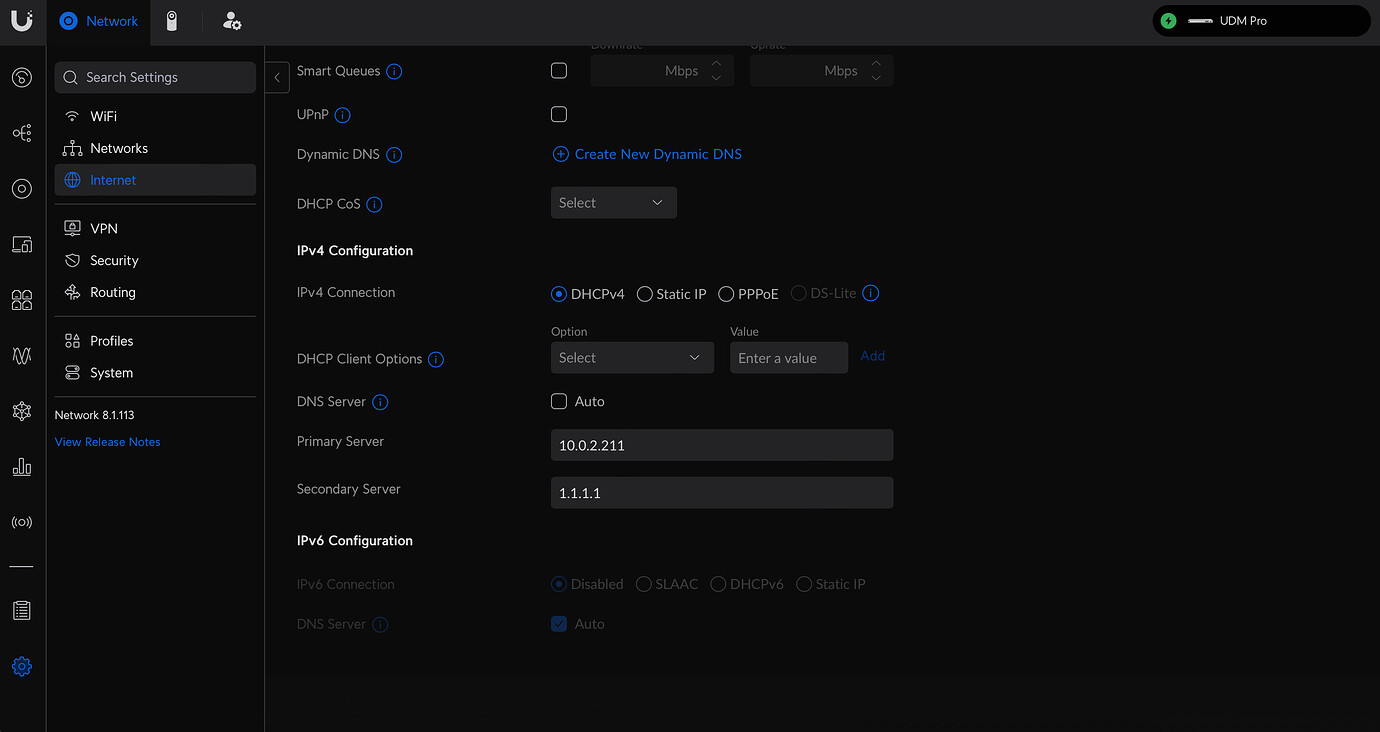Open View Release Notes
This screenshot has width=1380, height=732.
tap(107, 441)
